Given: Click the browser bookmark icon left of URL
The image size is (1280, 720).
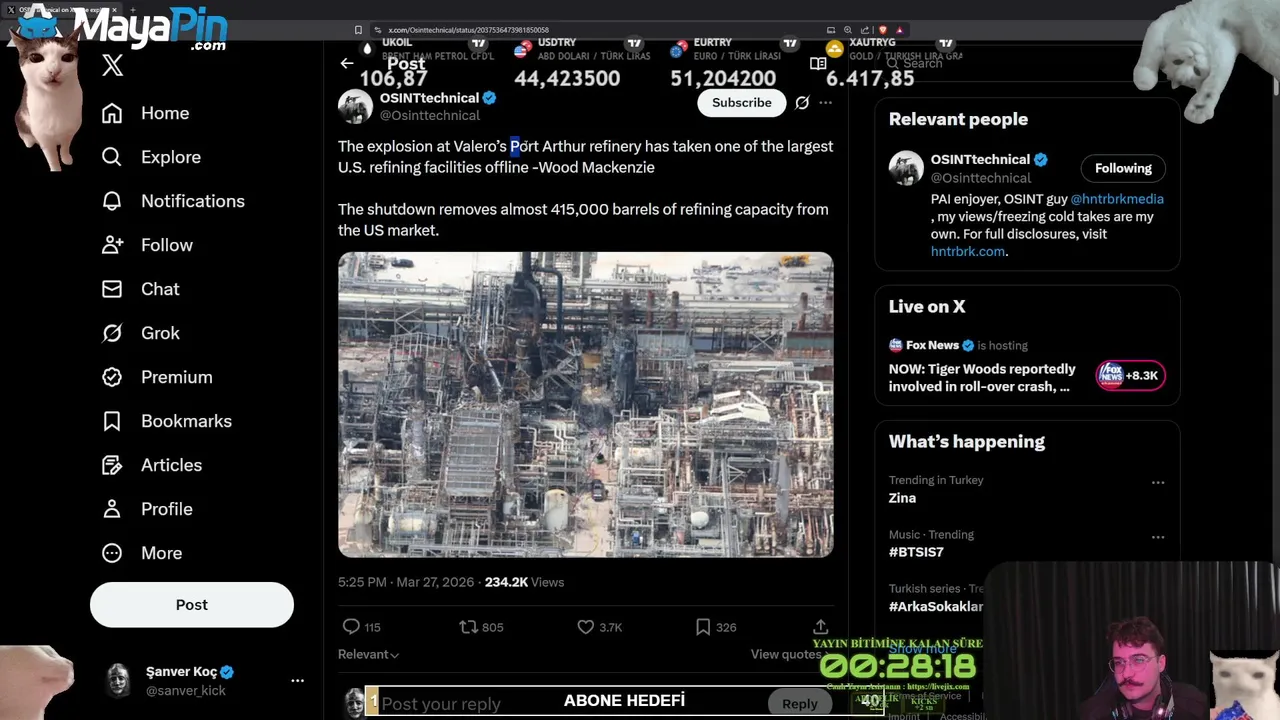Looking at the screenshot, I should pyautogui.click(x=358, y=30).
